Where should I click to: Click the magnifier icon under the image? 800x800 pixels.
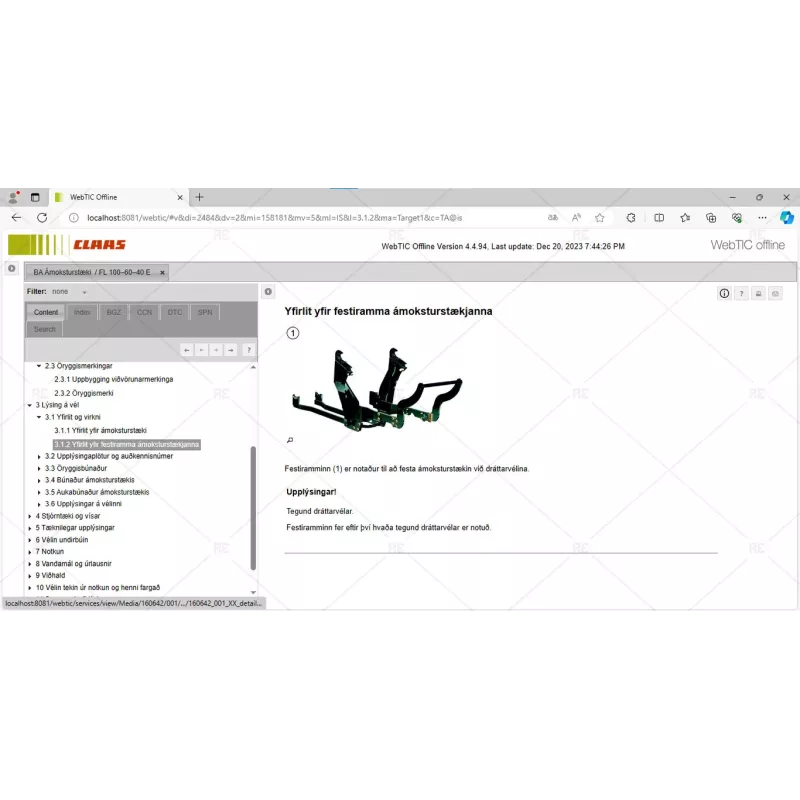pyautogui.click(x=290, y=440)
